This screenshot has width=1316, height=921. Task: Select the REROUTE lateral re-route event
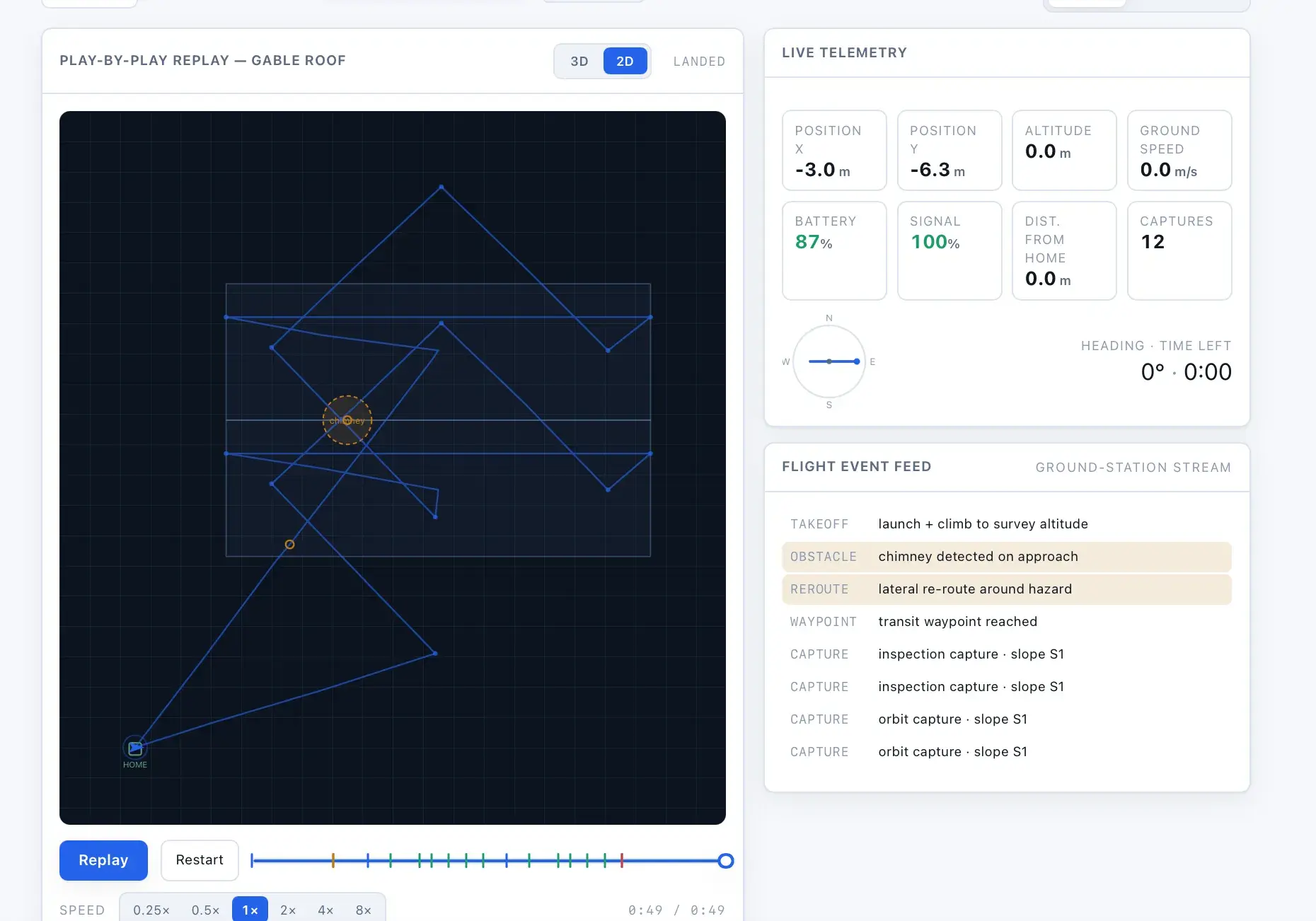1007,589
